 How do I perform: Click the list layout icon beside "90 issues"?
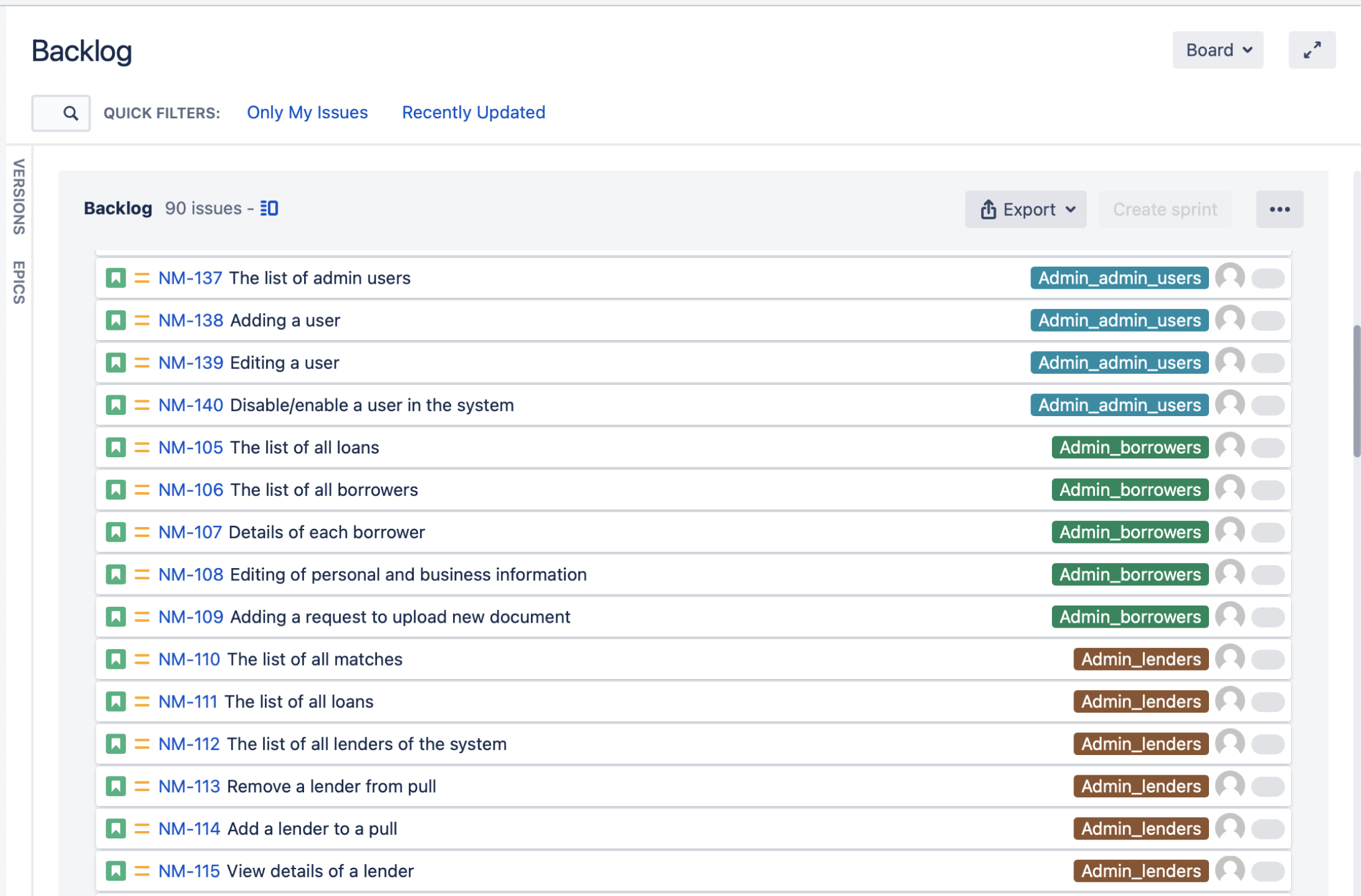(269, 208)
